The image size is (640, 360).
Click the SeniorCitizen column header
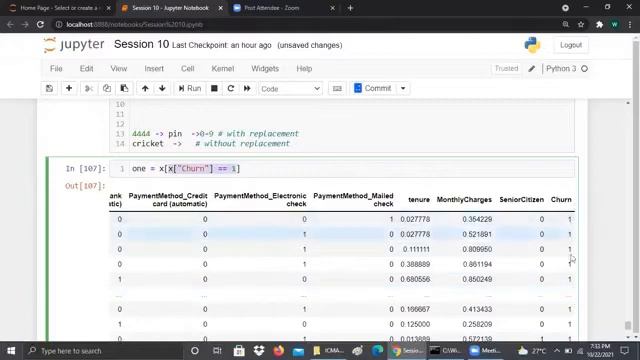[522, 200]
